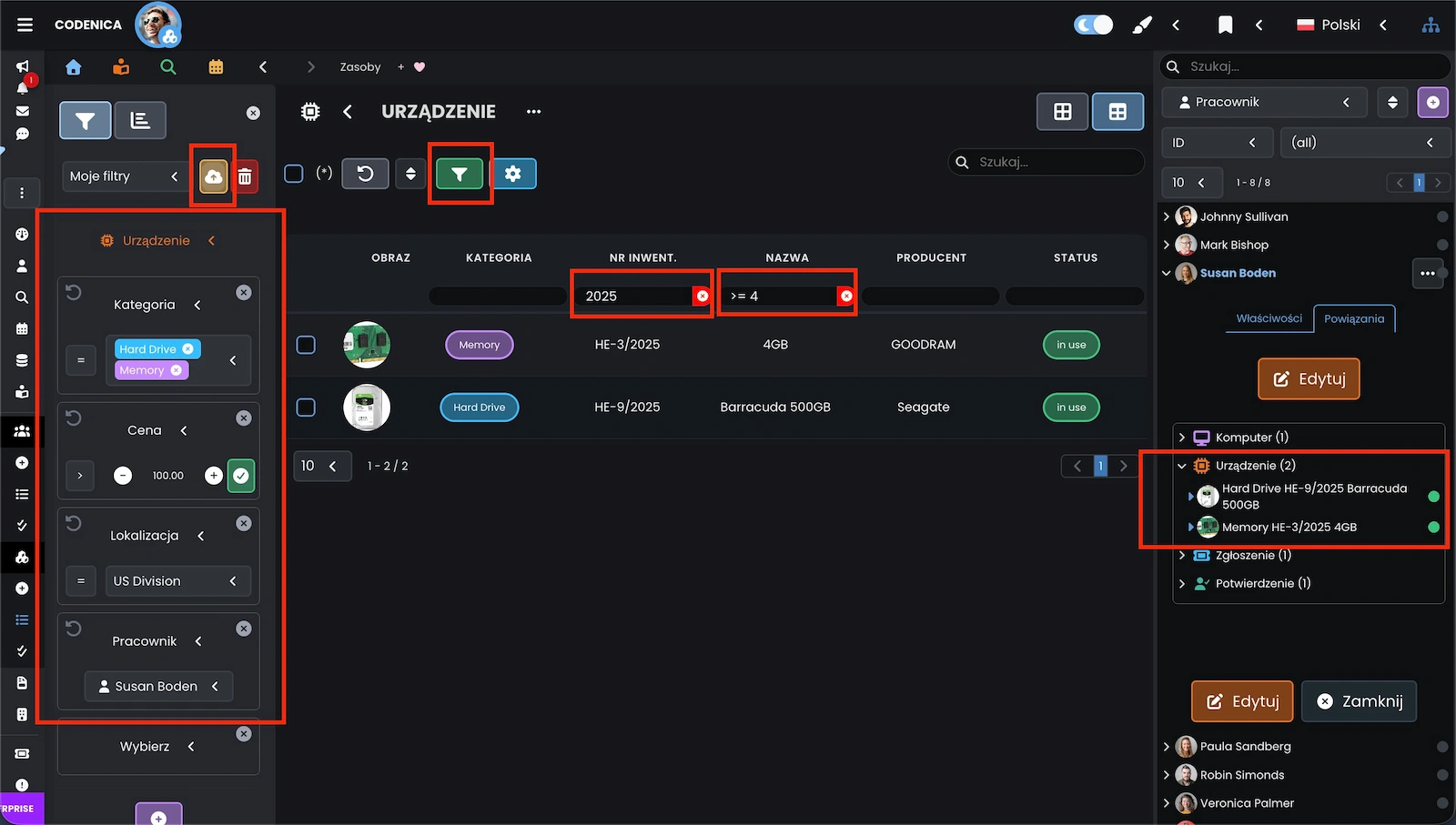1456x825 pixels.
Task: Check the Barracuda 500GB row checkbox
Action: tap(307, 407)
